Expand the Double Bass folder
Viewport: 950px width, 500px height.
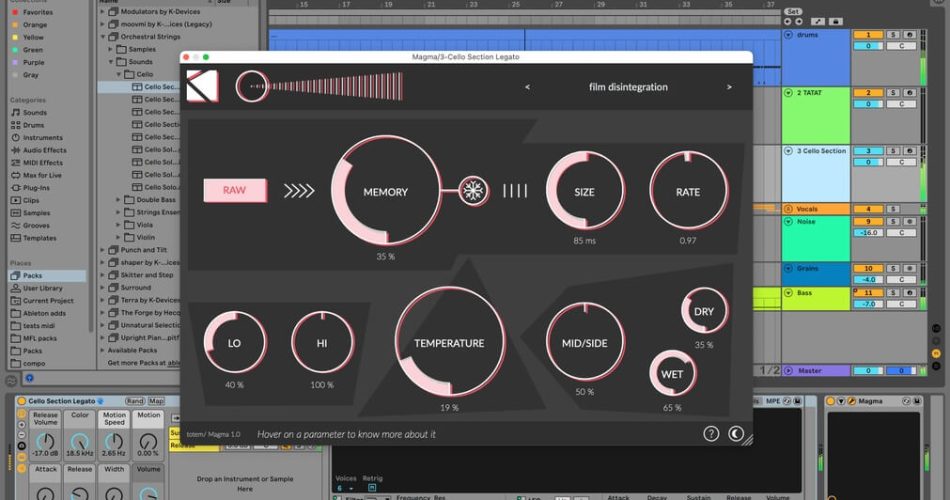119,199
